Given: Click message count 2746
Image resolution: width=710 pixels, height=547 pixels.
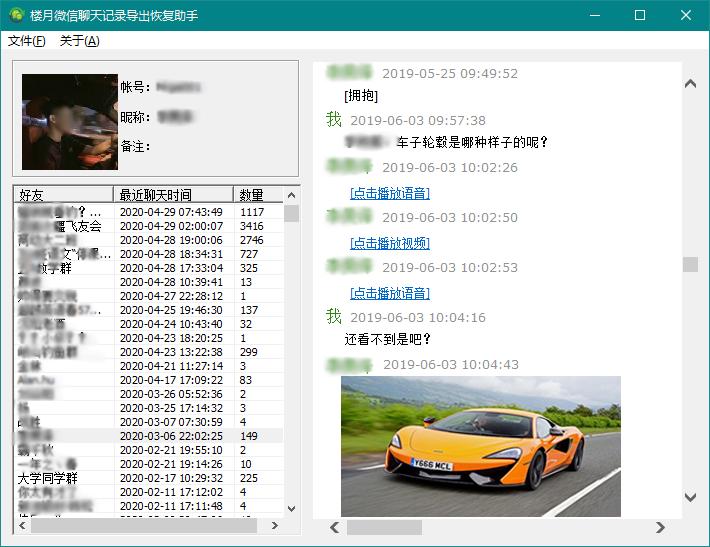Looking at the screenshot, I should click(x=252, y=240).
